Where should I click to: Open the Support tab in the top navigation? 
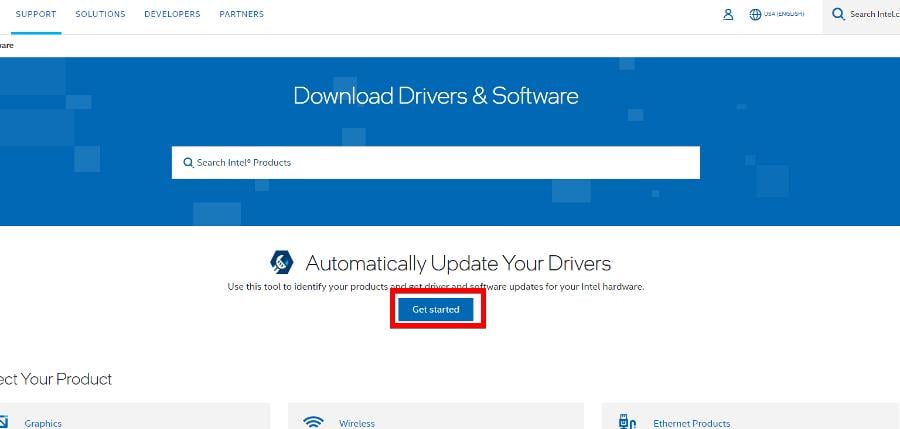tap(36, 14)
